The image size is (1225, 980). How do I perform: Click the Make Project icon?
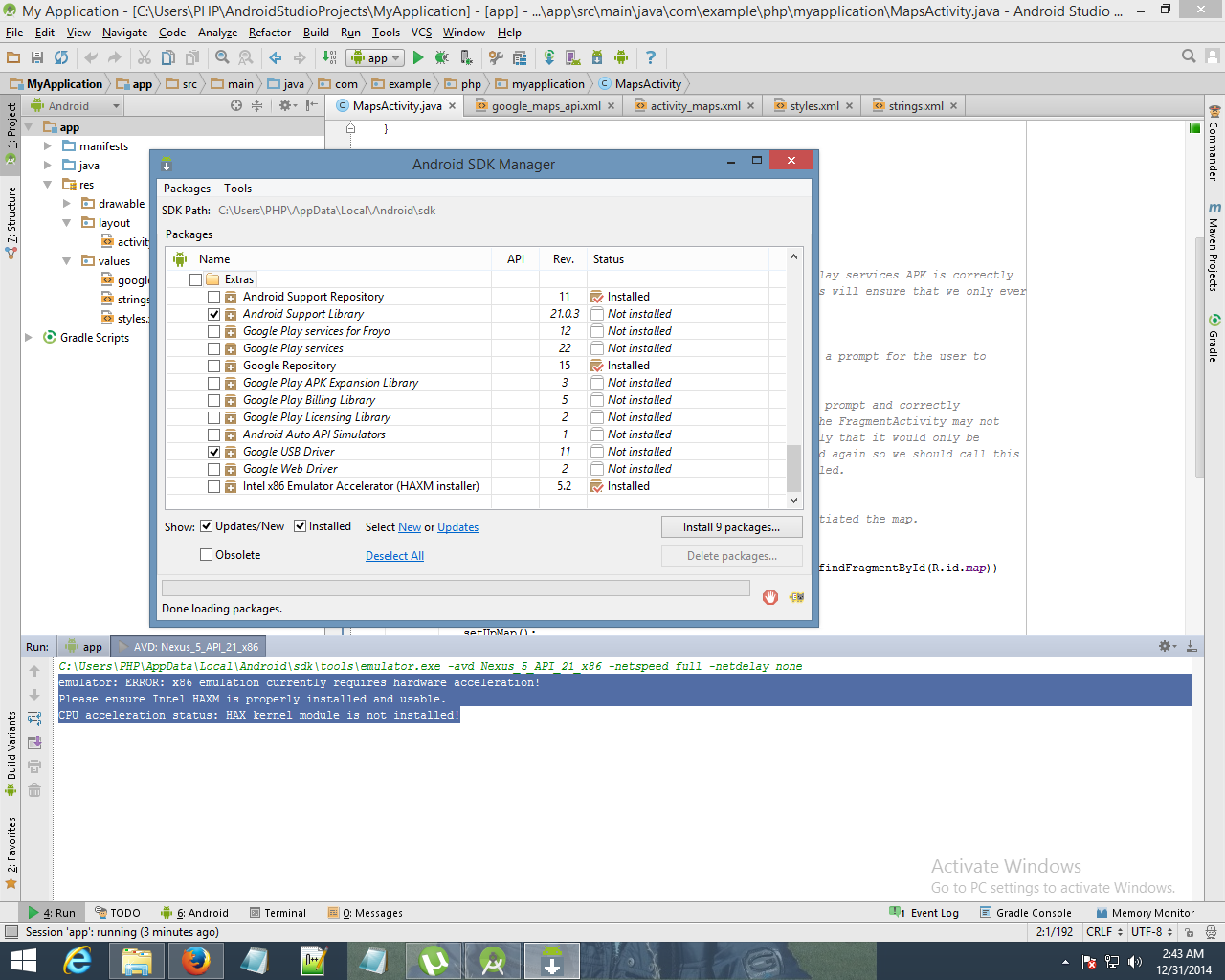329,57
